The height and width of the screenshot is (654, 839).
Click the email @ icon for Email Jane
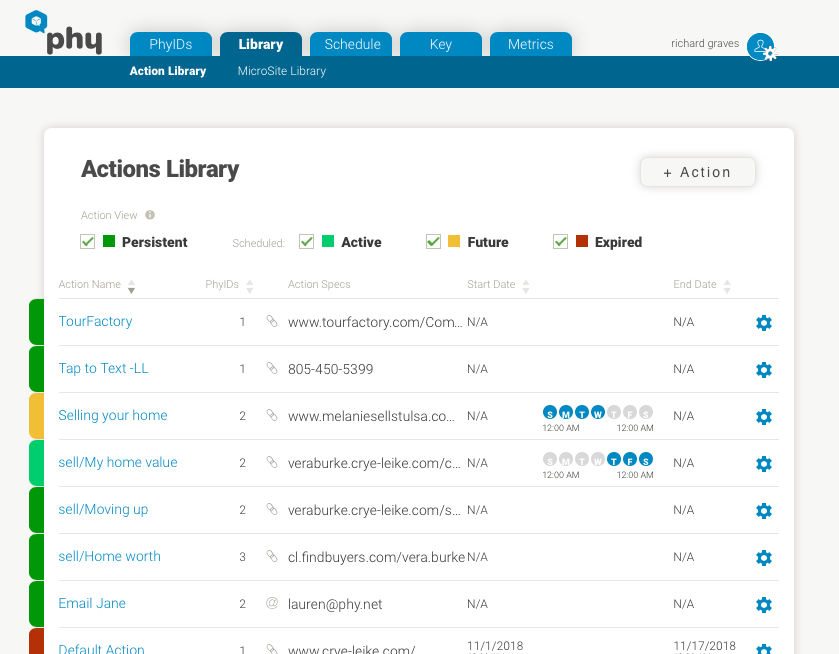tap(271, 604)
